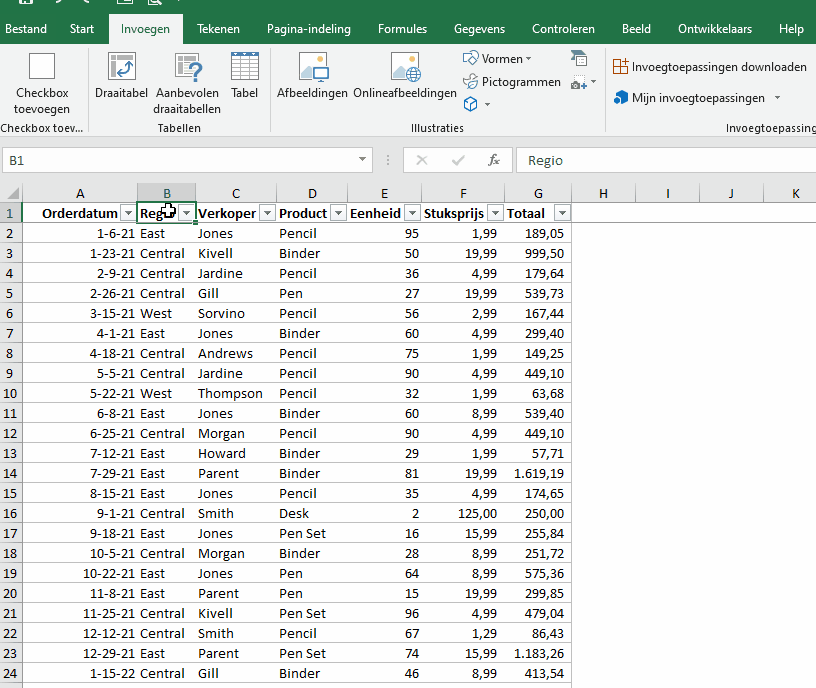Switch to the Start tab
The height and width of the screenshot is (688, 816).
tap(82, 29)
